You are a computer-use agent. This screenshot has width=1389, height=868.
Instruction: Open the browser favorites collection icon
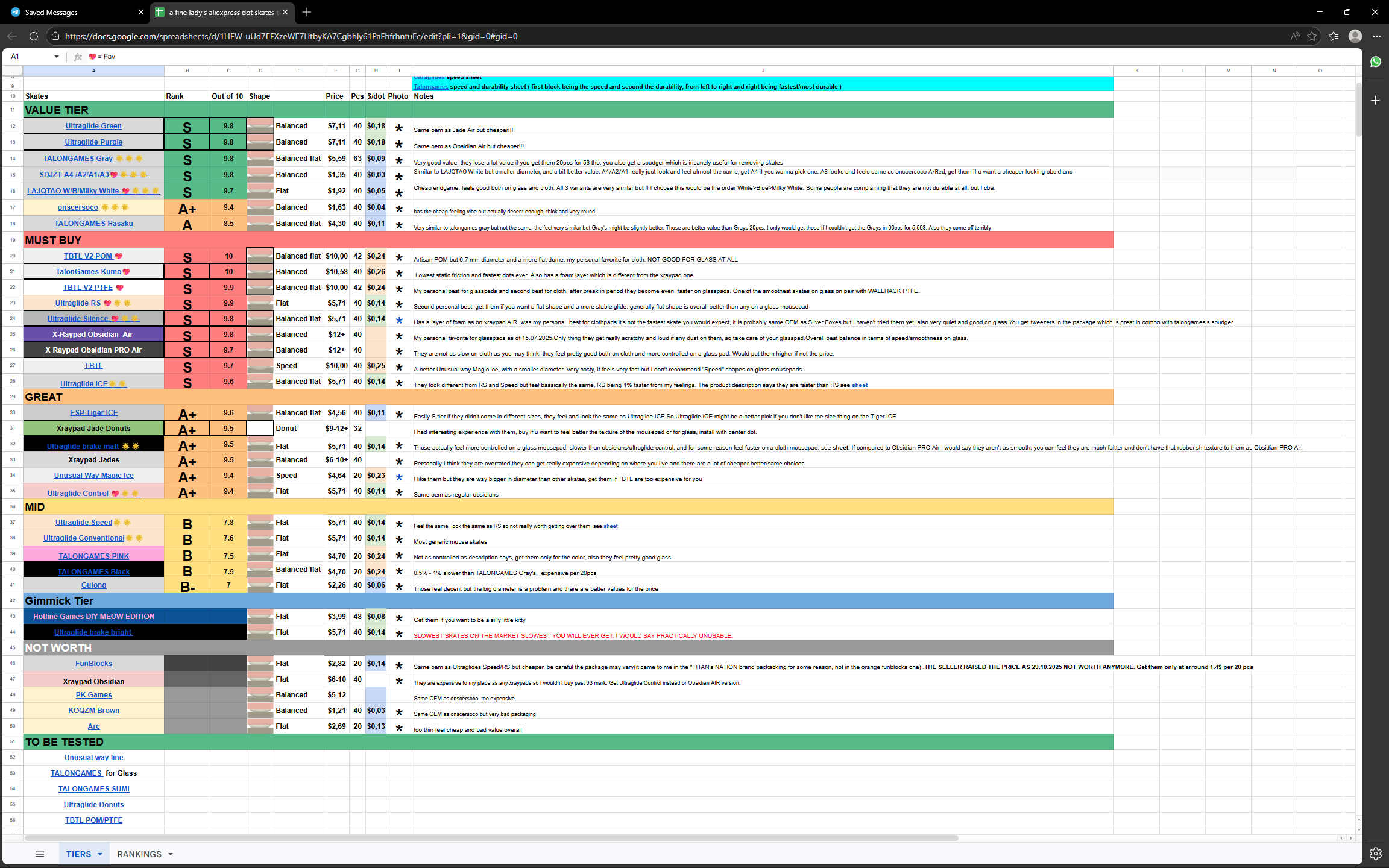(x=1333, y=36)
